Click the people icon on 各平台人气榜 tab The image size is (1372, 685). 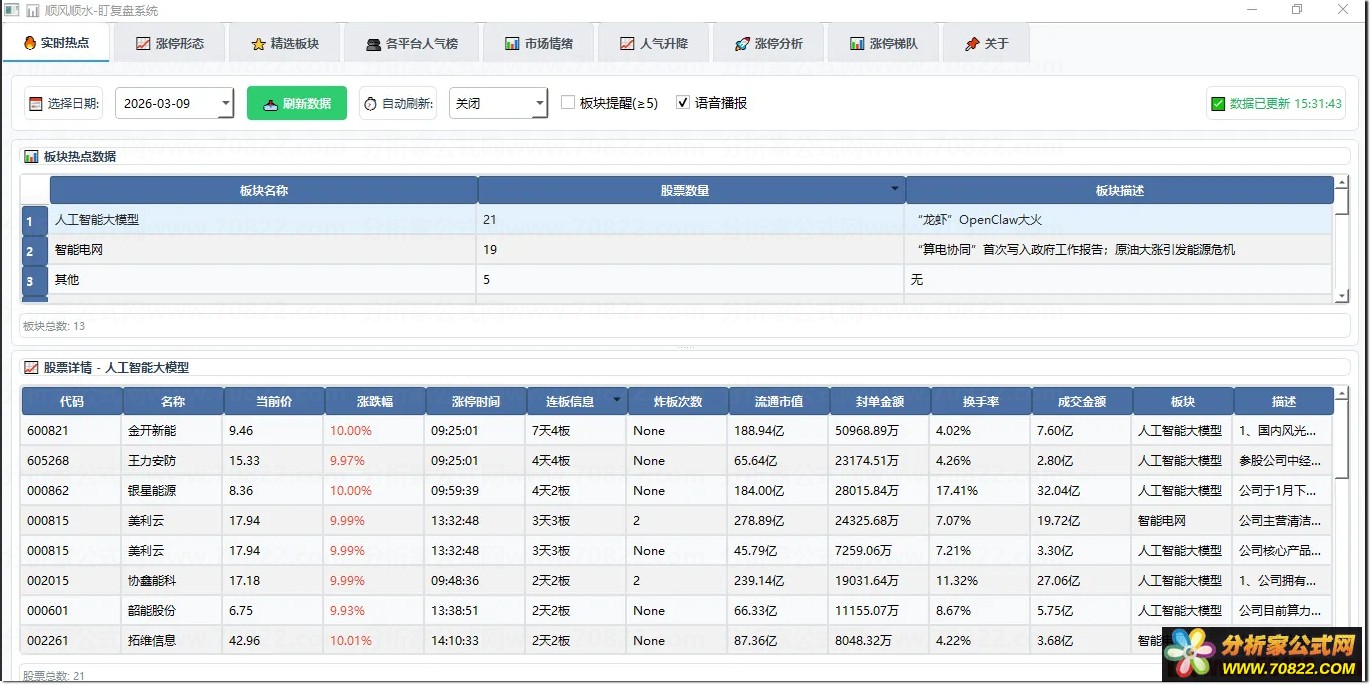tap(373, 44)
